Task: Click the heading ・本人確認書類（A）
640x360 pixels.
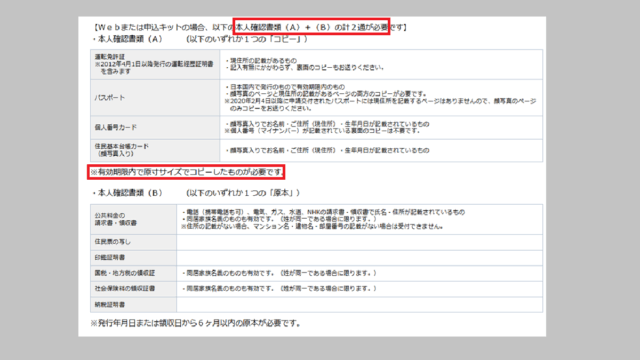Action: [x=127, y=39]
